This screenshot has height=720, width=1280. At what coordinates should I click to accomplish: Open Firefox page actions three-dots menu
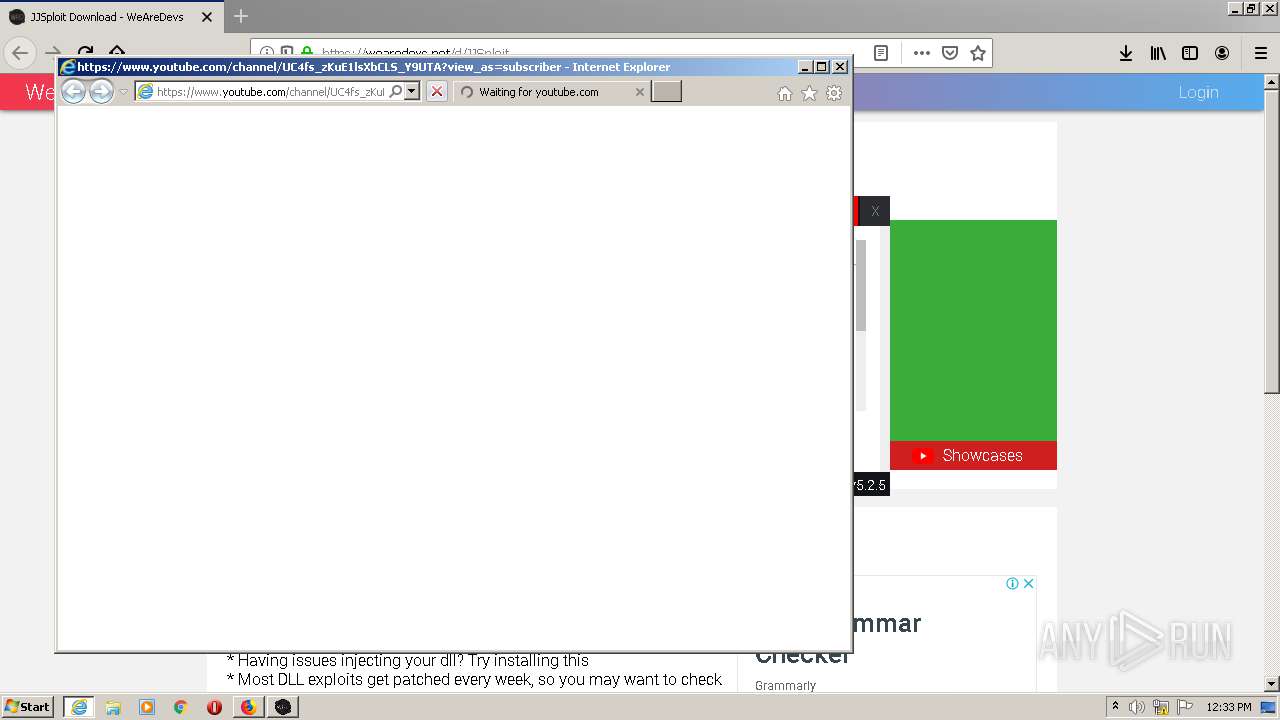point(922,53)
